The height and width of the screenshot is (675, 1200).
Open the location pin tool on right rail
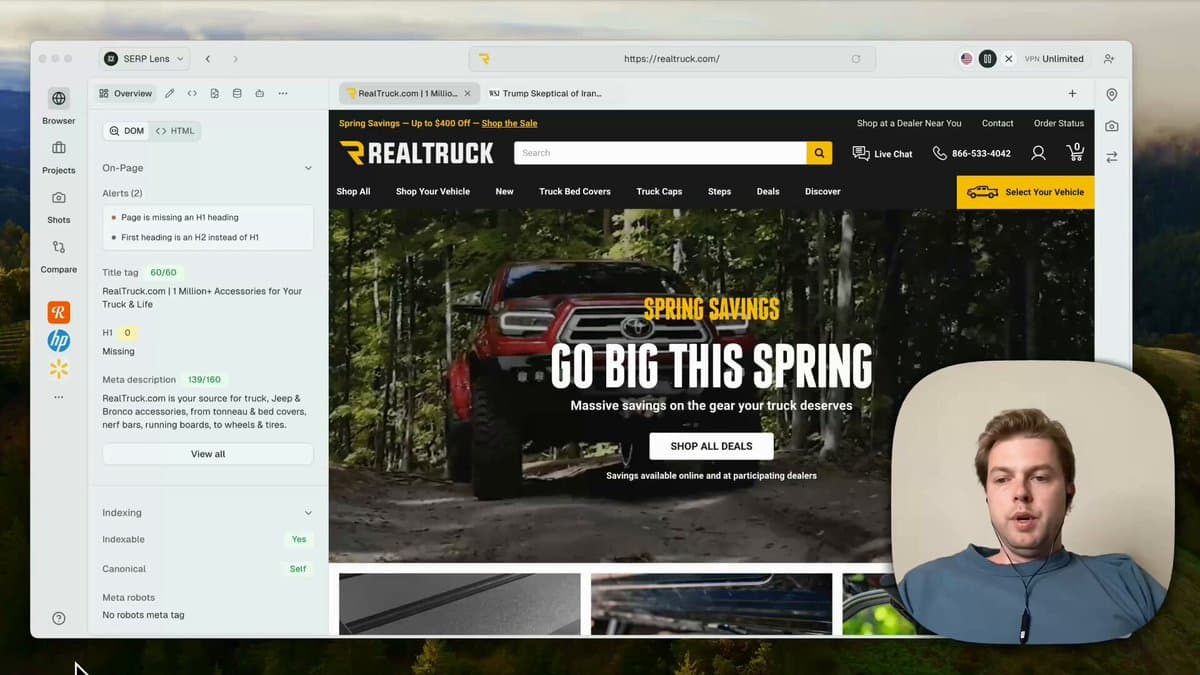[1112, 95]
